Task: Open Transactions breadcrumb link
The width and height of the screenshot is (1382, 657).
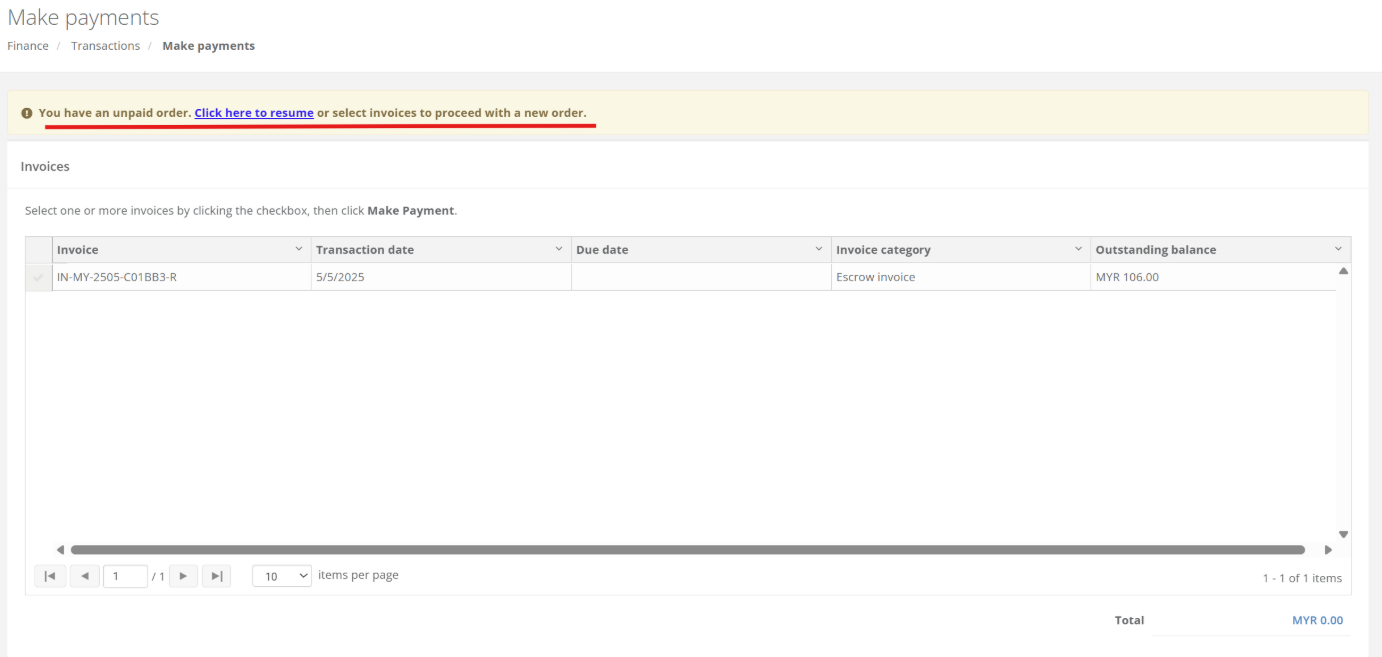Action: coord(105,46)
